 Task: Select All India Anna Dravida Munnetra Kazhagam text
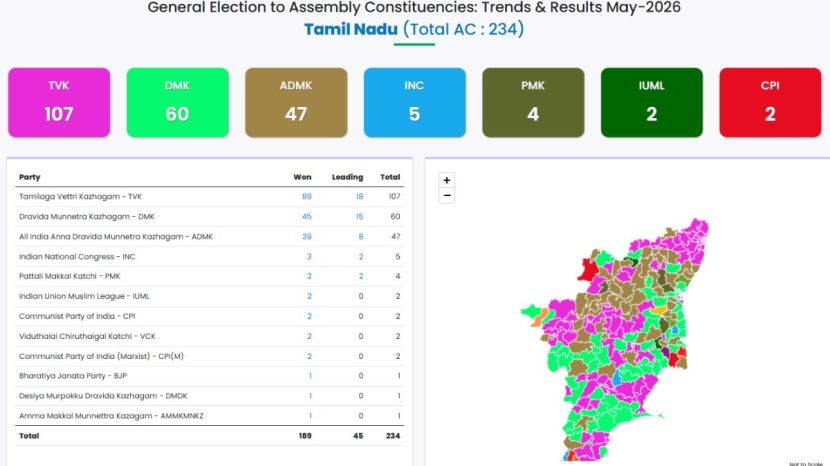(x=101, y=237)
